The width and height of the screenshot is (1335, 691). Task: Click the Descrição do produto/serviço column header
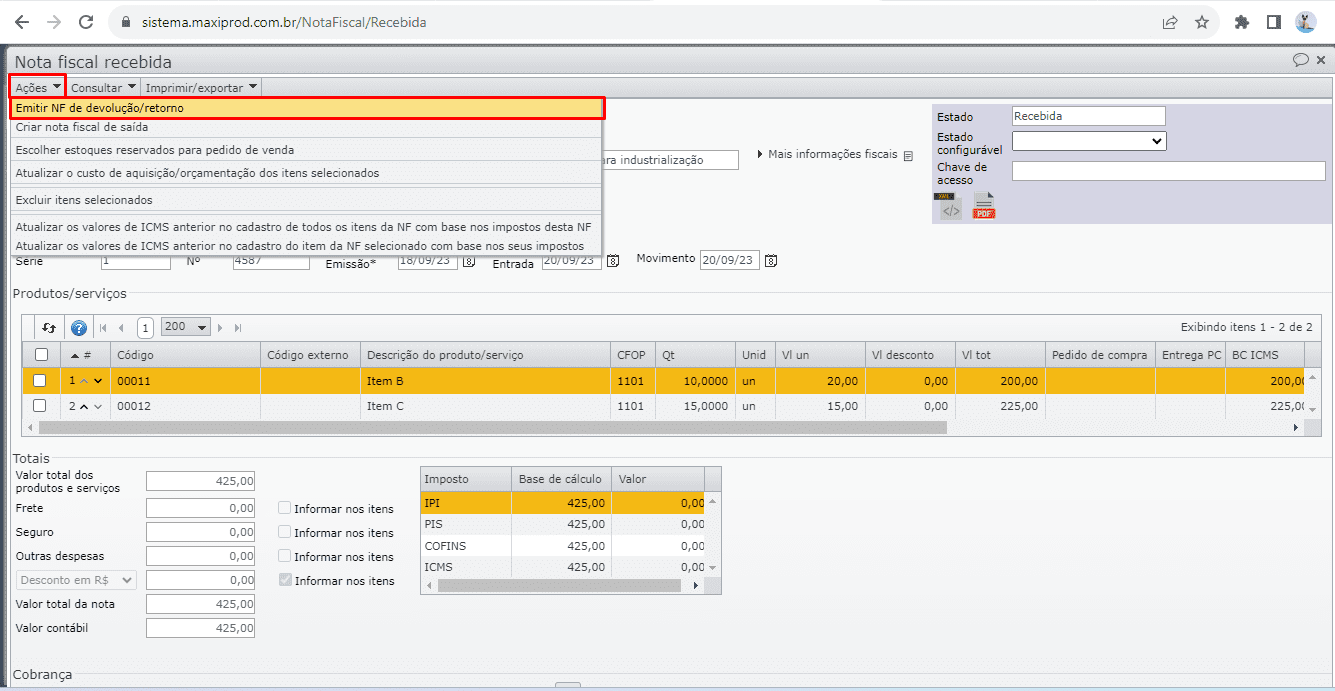click(x=485, y=355)
